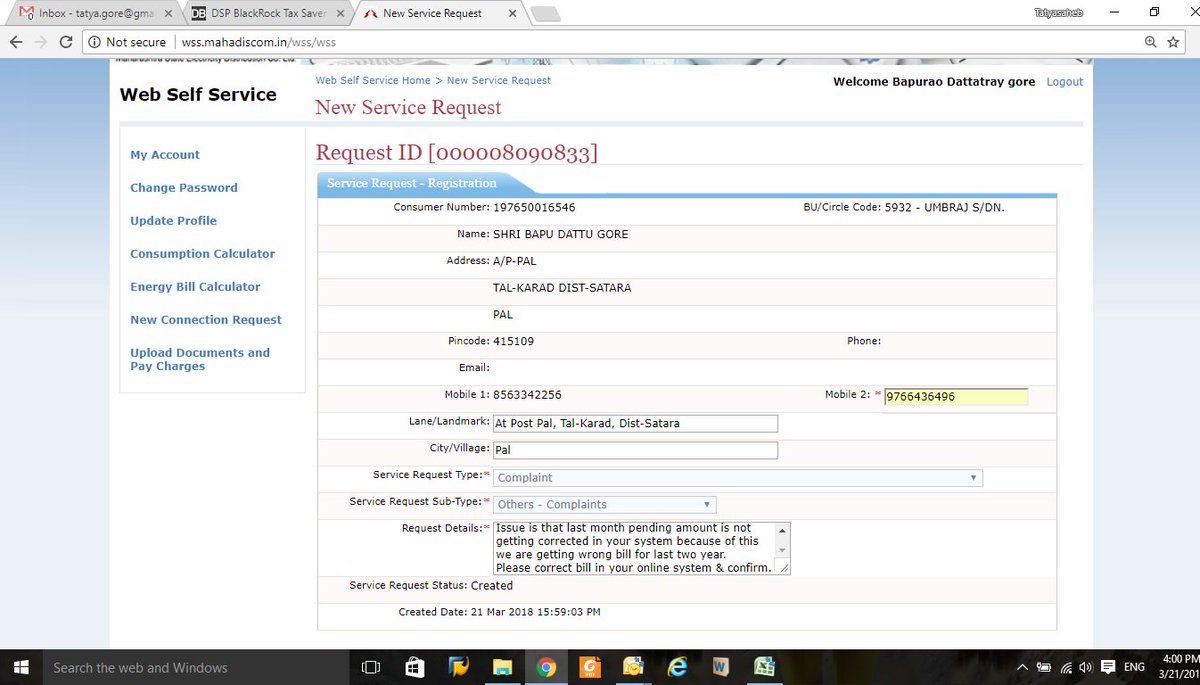Switch to DSP BlackRock Tax Saver tab
This screenshot has height=685, width=1200.
tap(270, 14)
